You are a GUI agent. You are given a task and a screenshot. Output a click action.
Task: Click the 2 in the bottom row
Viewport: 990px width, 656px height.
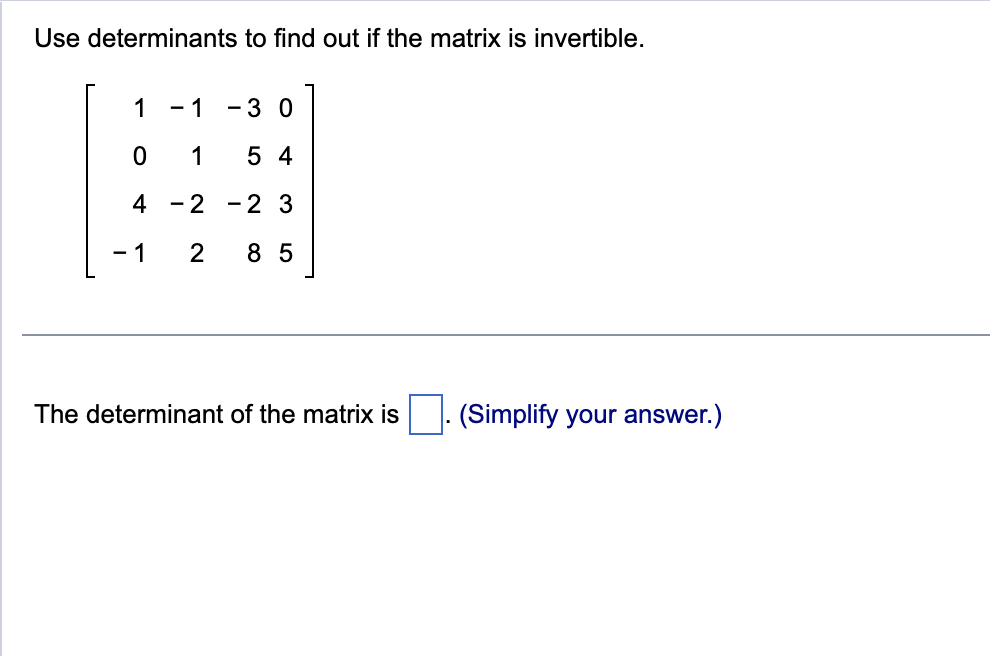tap(196, 253)
